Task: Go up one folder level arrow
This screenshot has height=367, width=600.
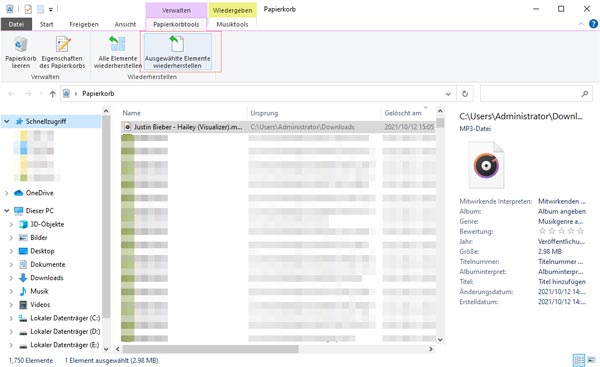Action: [x=52, y=94]
